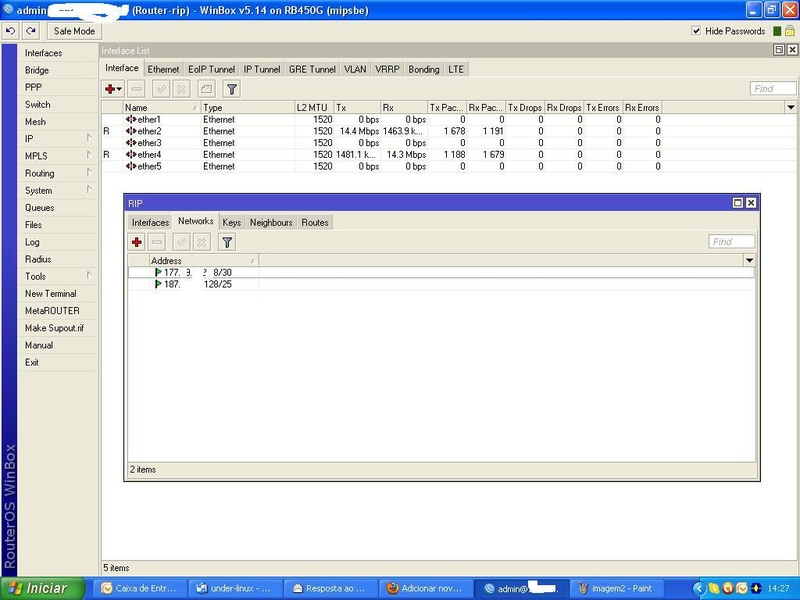This screenshot has width=800, height=600.
Task: Open the add dropdown in Interface List
Action: [x=113, y=89]
